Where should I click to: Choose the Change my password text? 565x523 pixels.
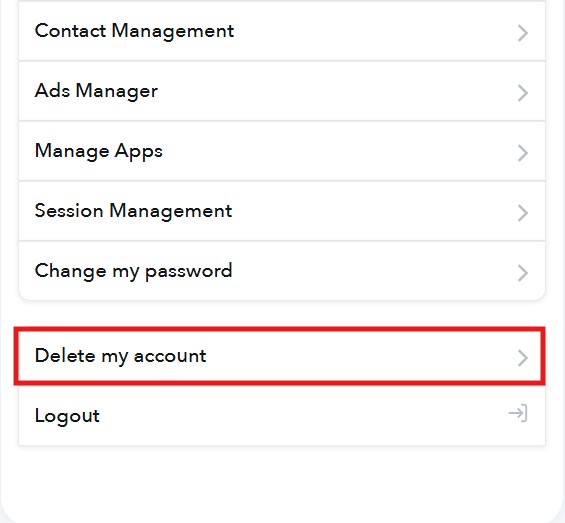[x=133, y=271]
